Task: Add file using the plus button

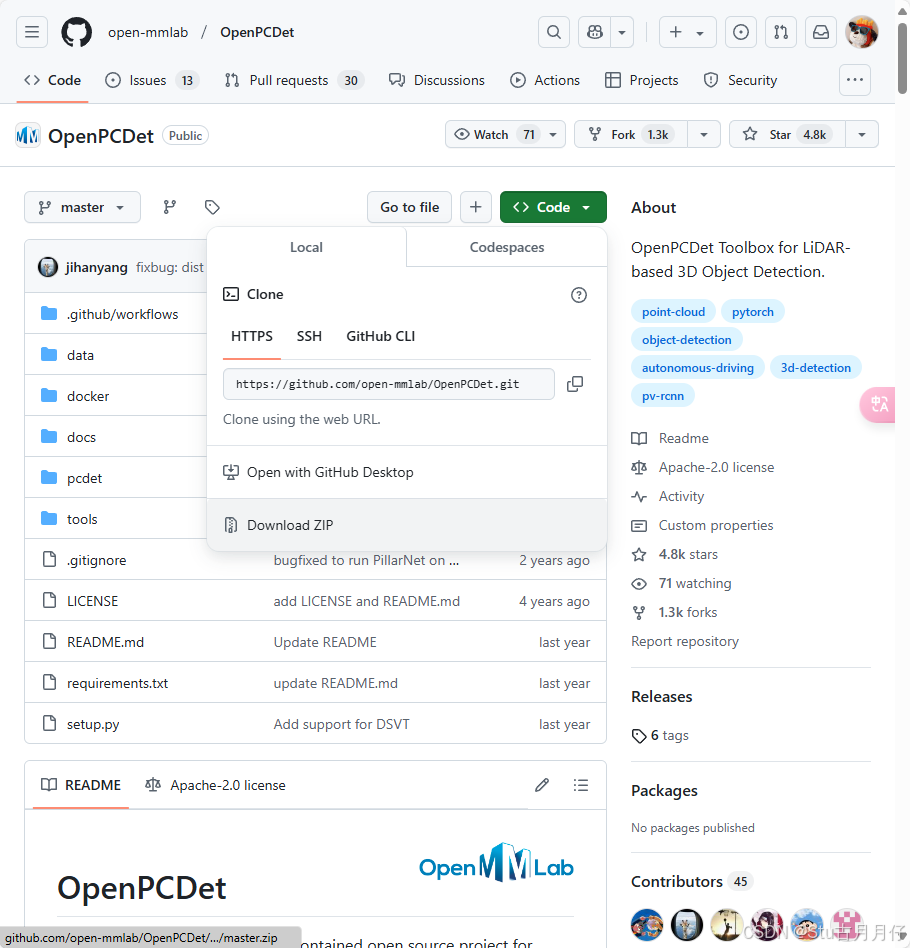Action: [476, 207]
